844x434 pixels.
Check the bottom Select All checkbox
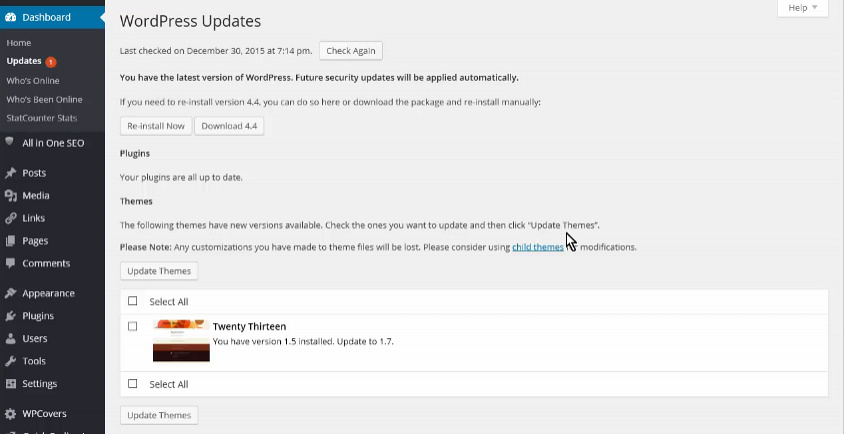pos(132,384)
